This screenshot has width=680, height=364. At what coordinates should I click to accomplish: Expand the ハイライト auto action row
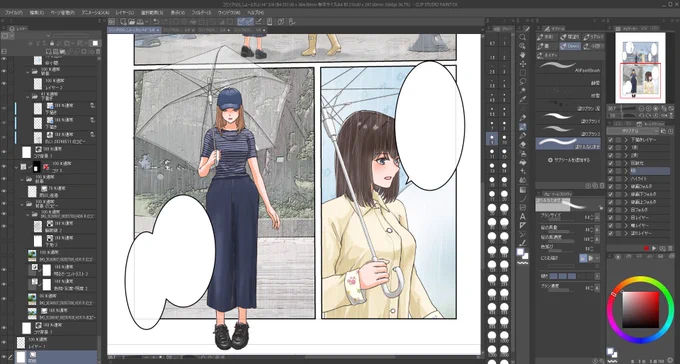(626, 179)
